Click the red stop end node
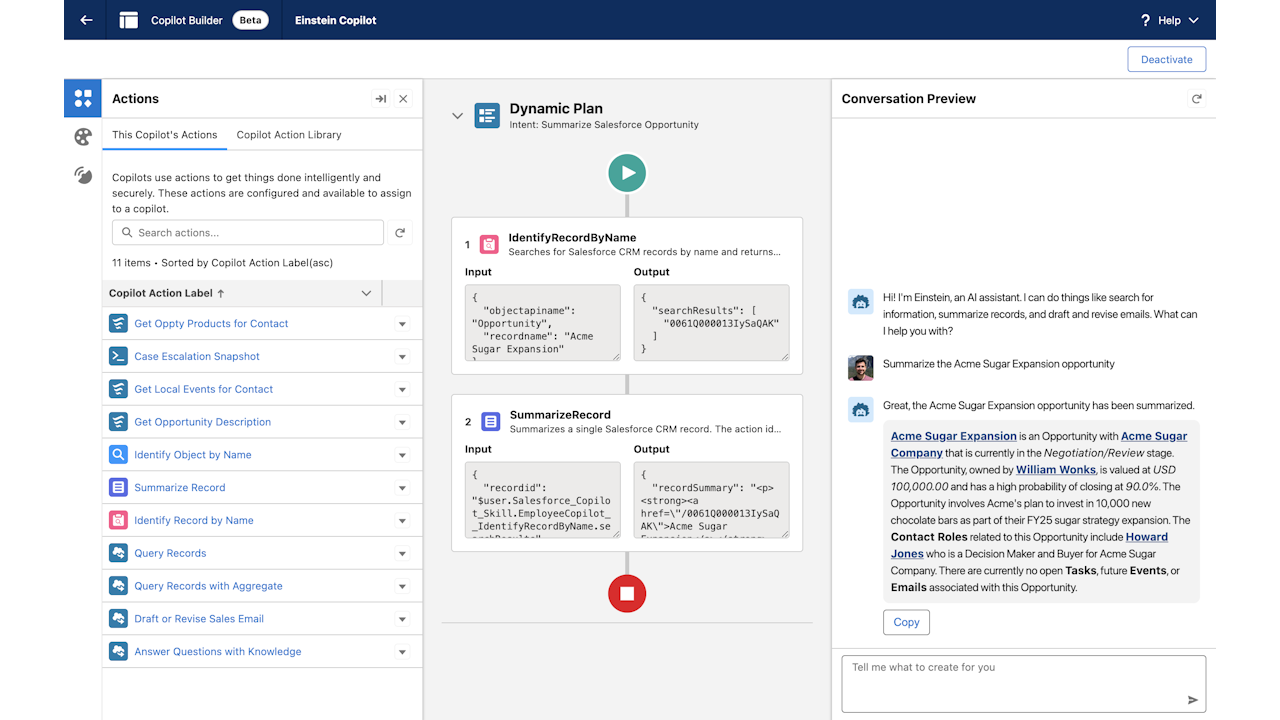 click(627, 593)
